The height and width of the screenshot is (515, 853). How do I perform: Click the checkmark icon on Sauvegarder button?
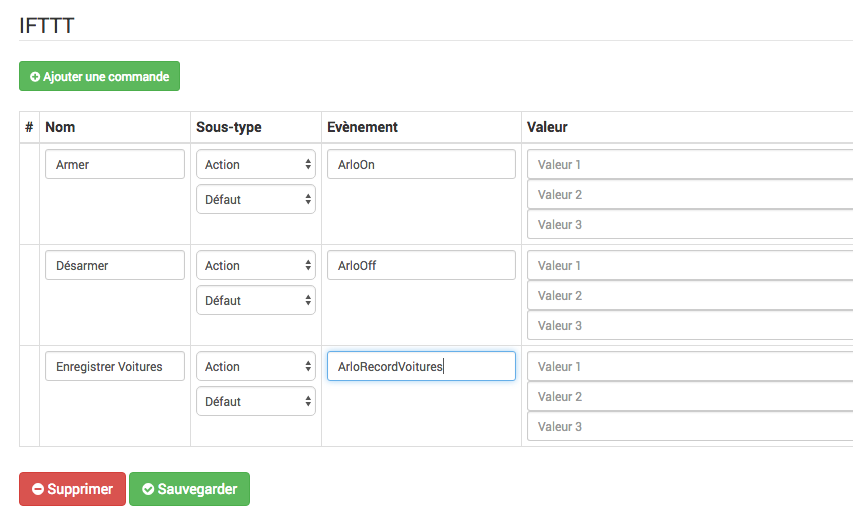click(x=148, y=489)
